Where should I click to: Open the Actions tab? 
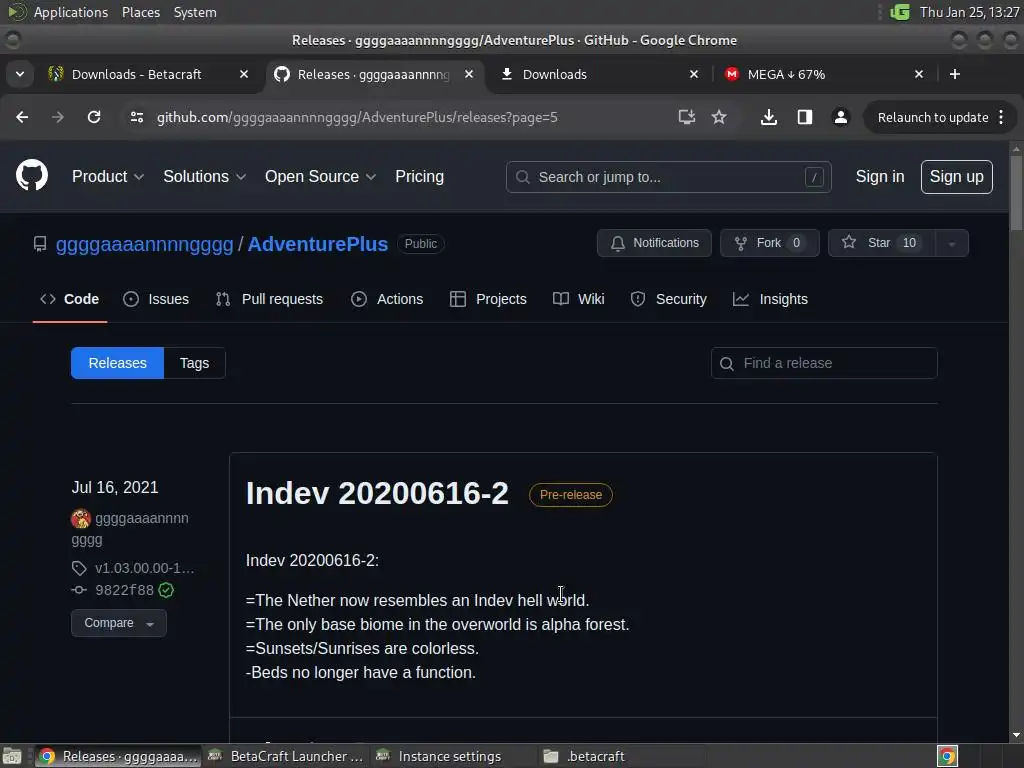(x=387, y=299)
